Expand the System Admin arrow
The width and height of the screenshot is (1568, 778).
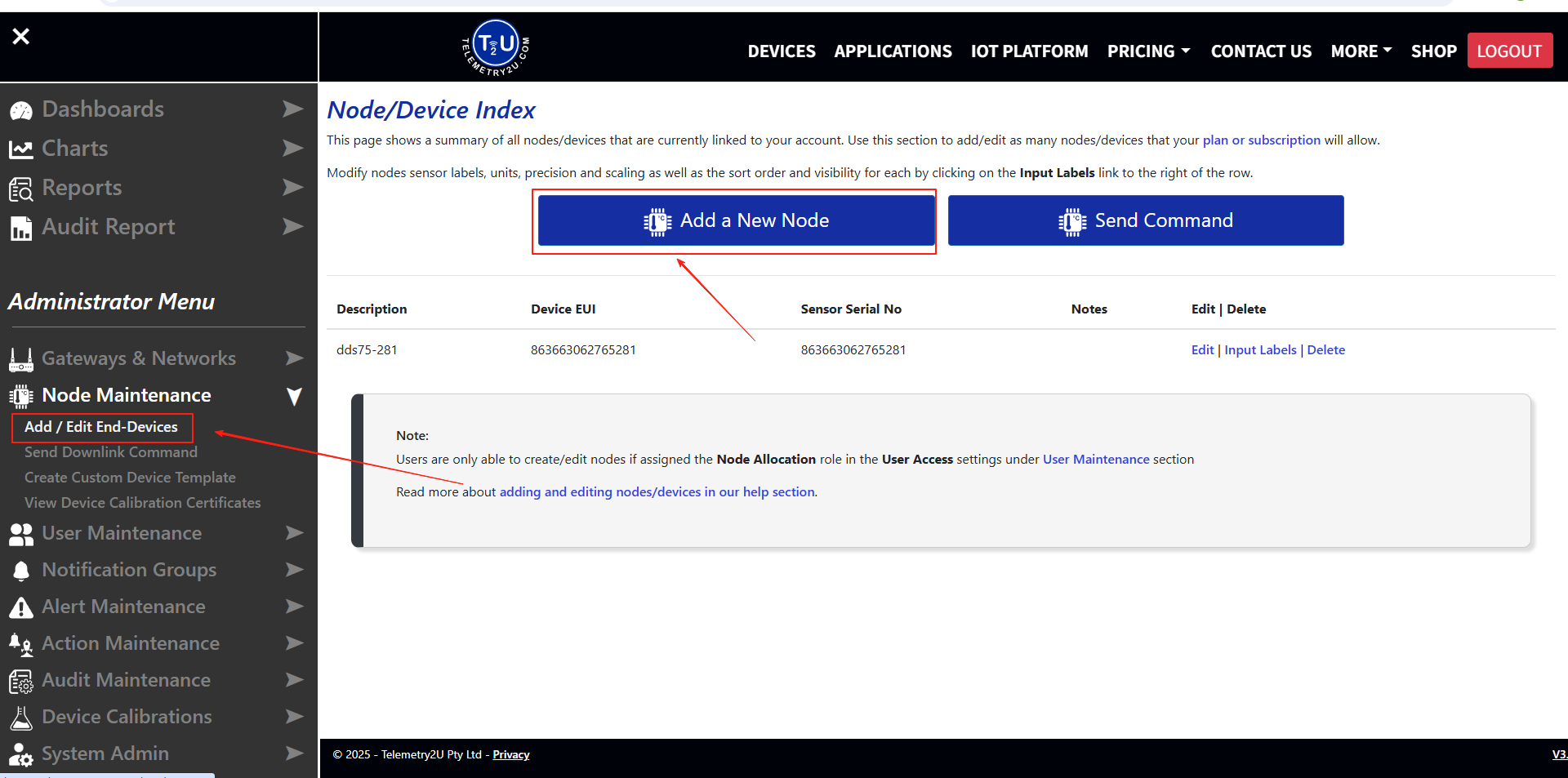295,753
